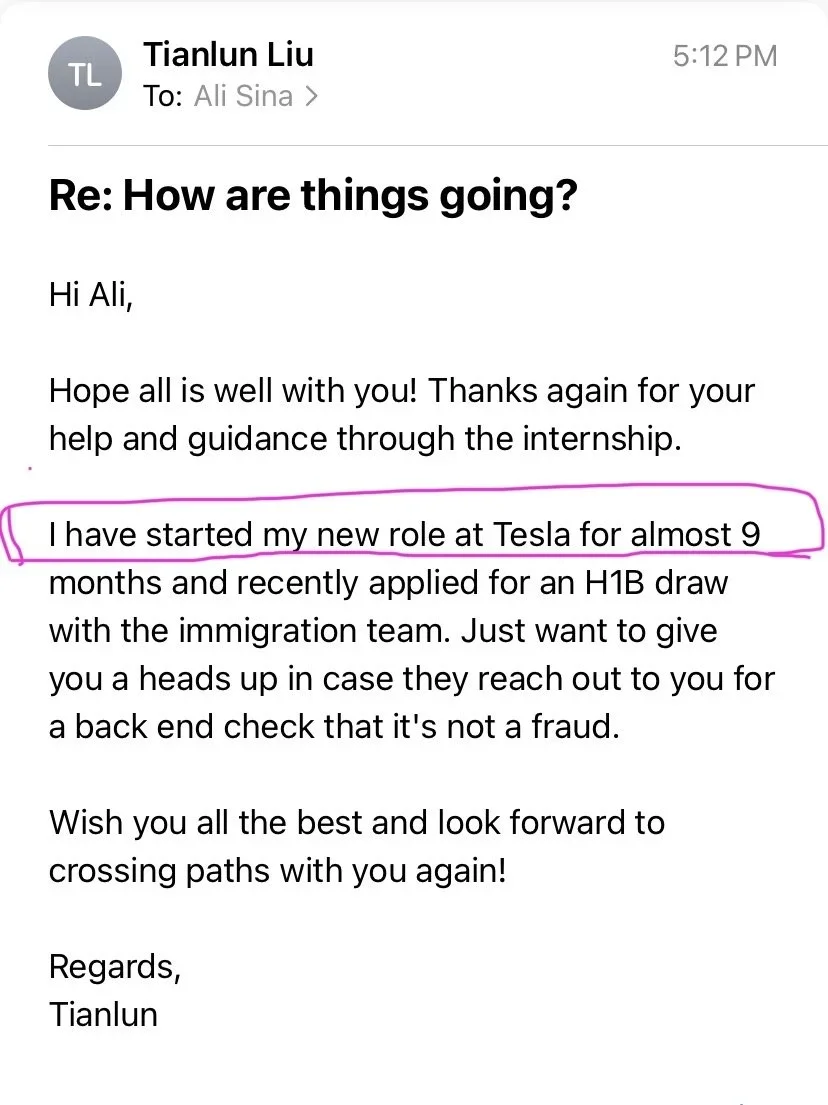Click the subject Re: How are things going?

tap(312, 196)
